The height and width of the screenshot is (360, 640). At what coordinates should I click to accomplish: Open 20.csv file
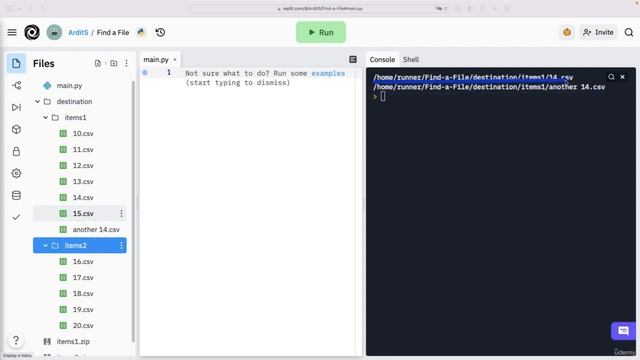tap(83, 325)
